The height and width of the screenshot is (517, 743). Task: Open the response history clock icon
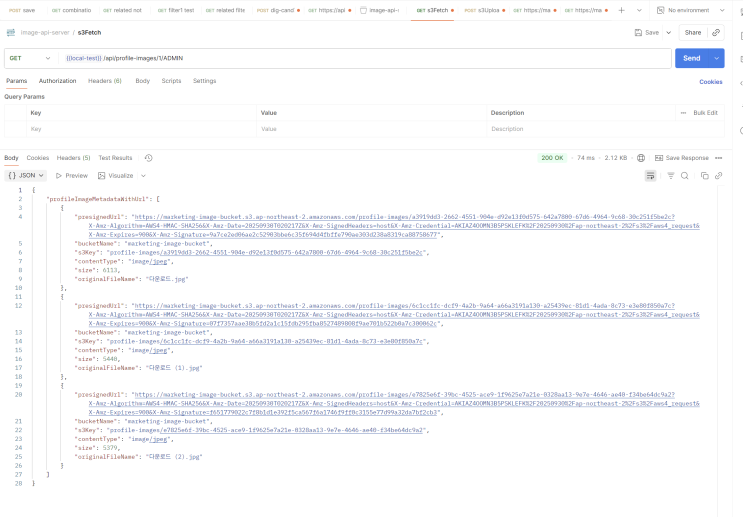pos(148,158)
